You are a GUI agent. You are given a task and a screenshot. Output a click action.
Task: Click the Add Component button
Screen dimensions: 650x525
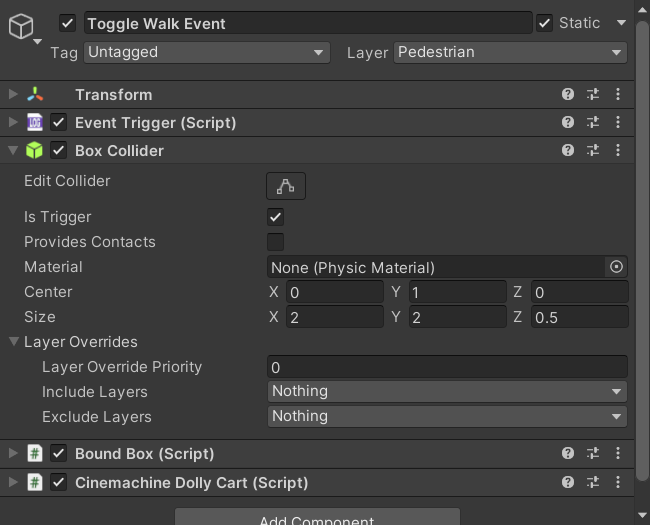coord(317,517)
